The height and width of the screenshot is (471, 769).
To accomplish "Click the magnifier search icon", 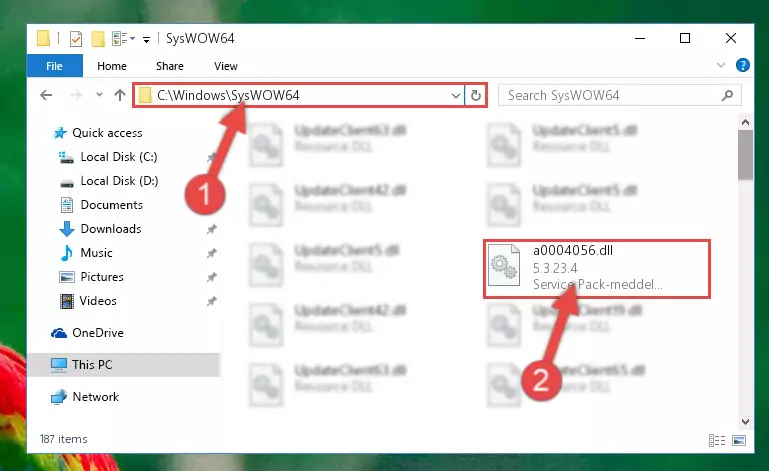I will pyautogui.click(x=727, y=95).
